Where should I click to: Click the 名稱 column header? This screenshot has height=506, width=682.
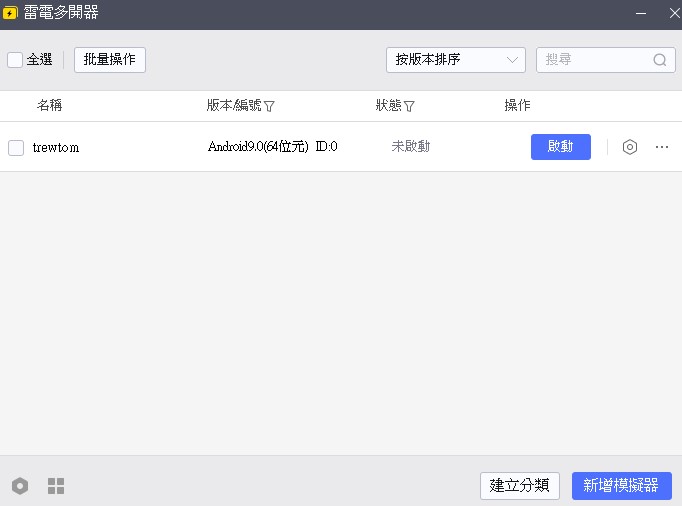[49, 105]
